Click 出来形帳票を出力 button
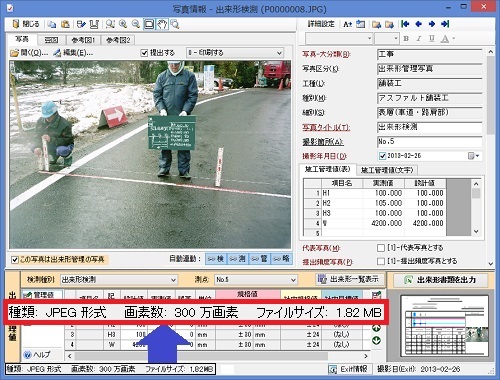This screenshot has height=380, width=500. 440,280
